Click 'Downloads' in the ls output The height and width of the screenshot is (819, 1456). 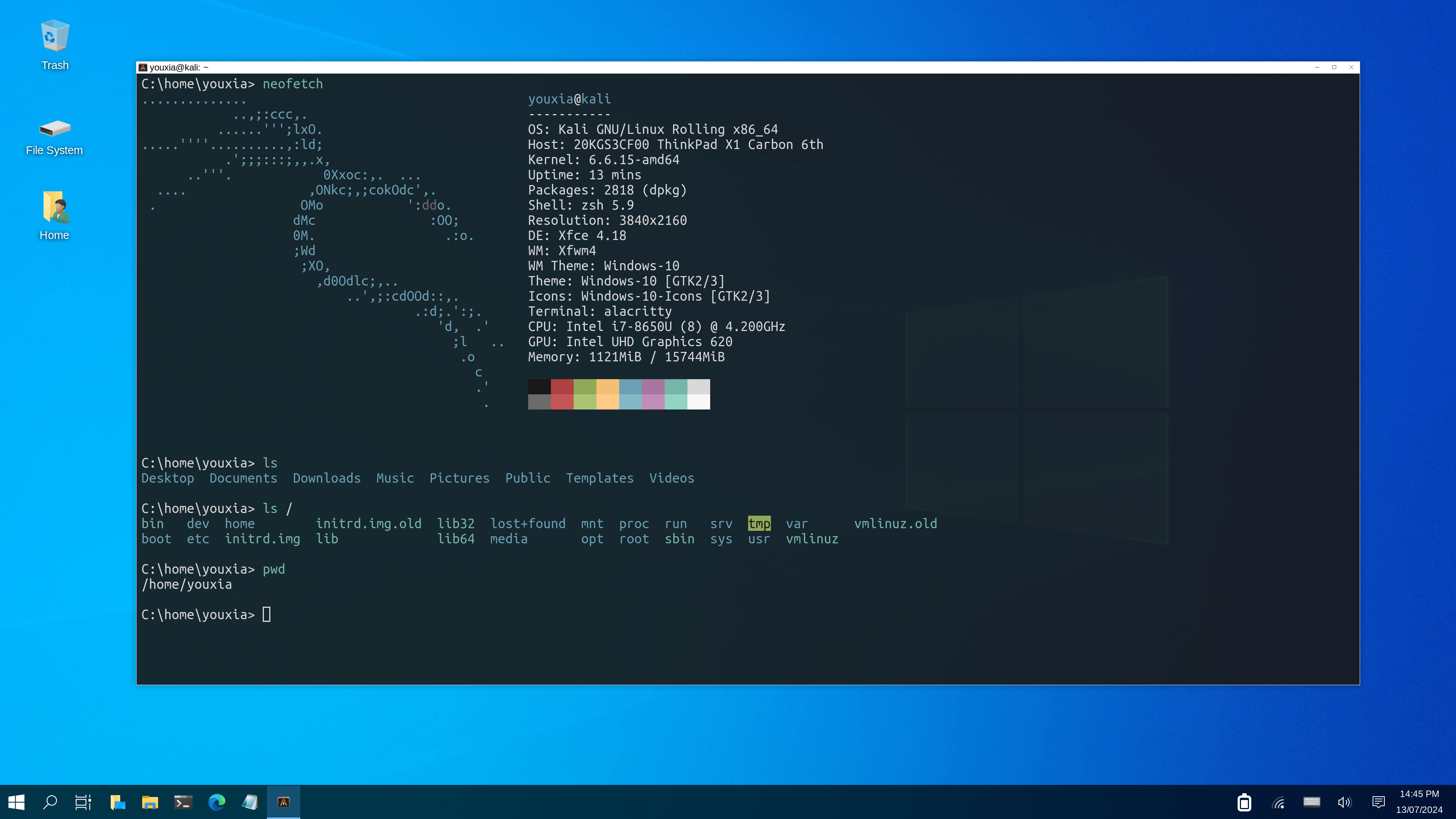click(x=327, y=478)
